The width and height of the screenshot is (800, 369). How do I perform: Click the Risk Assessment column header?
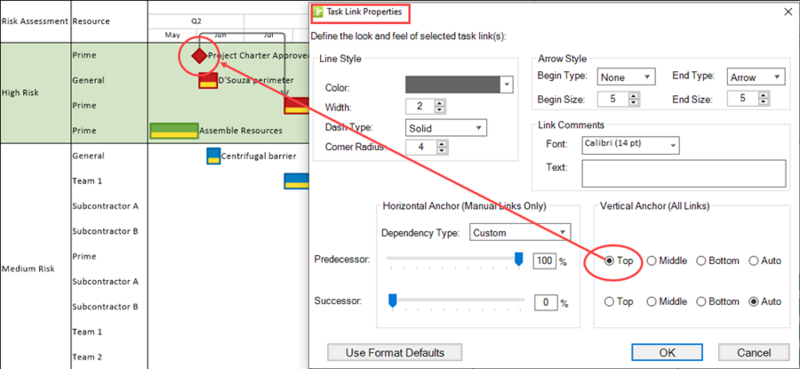pos(35,21)
